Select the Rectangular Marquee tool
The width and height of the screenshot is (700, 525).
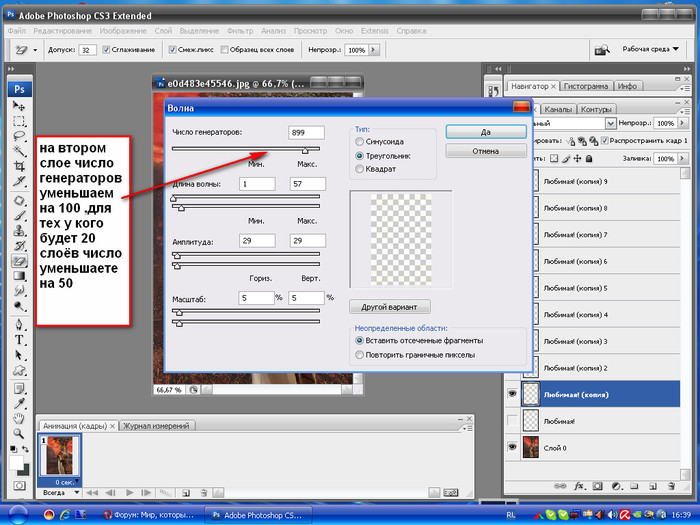tap(19, 121)
